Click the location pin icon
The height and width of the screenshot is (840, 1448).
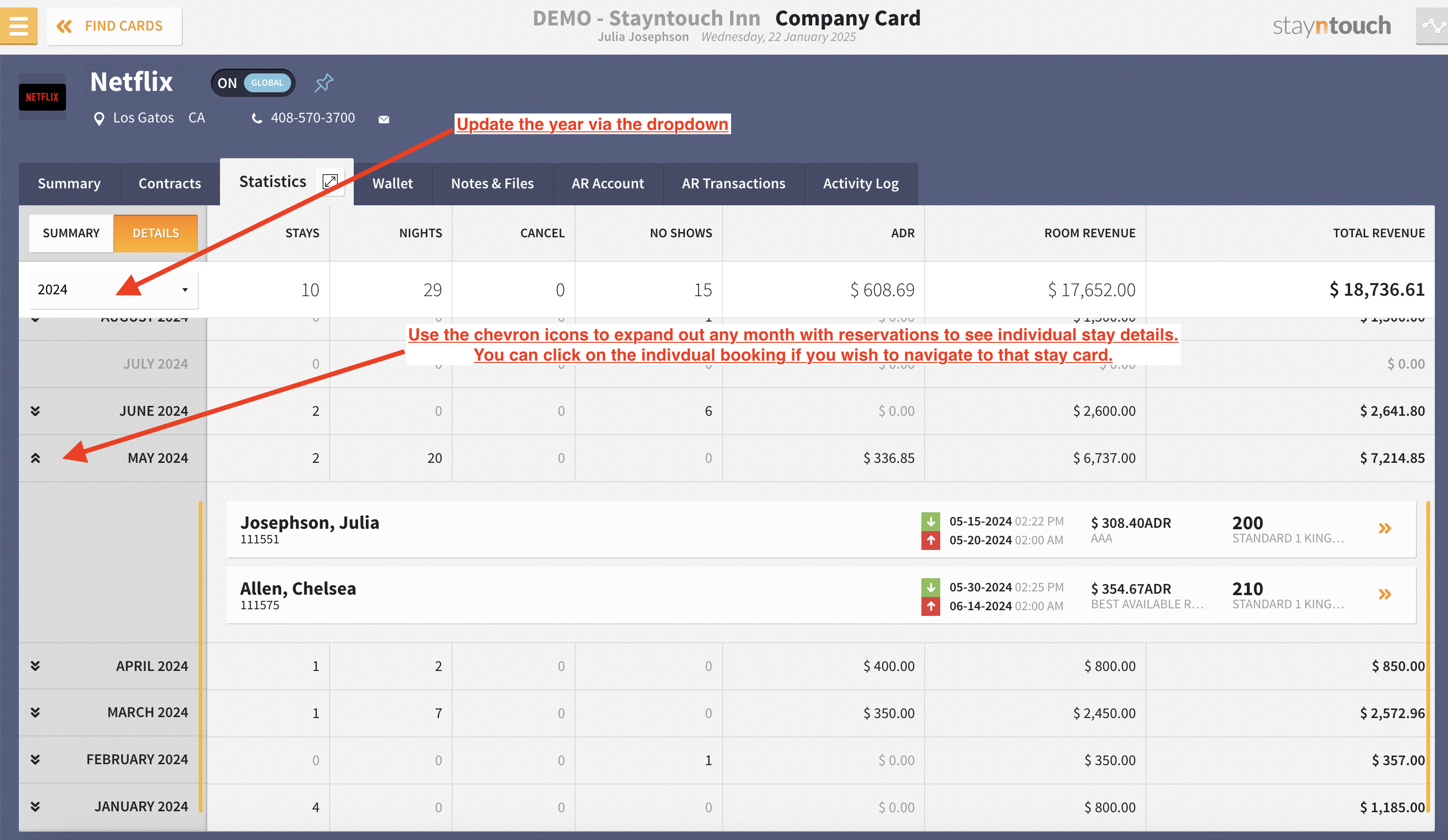99,119
